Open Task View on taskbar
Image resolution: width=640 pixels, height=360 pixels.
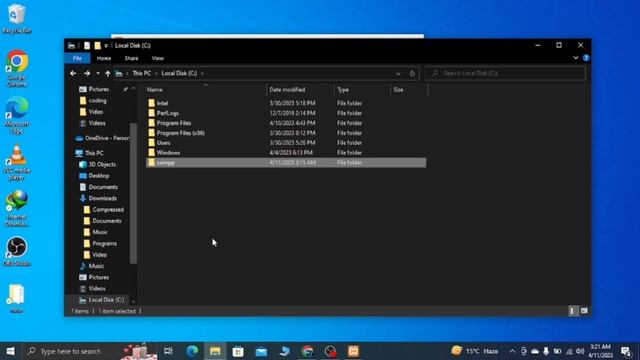click(168, 351)
